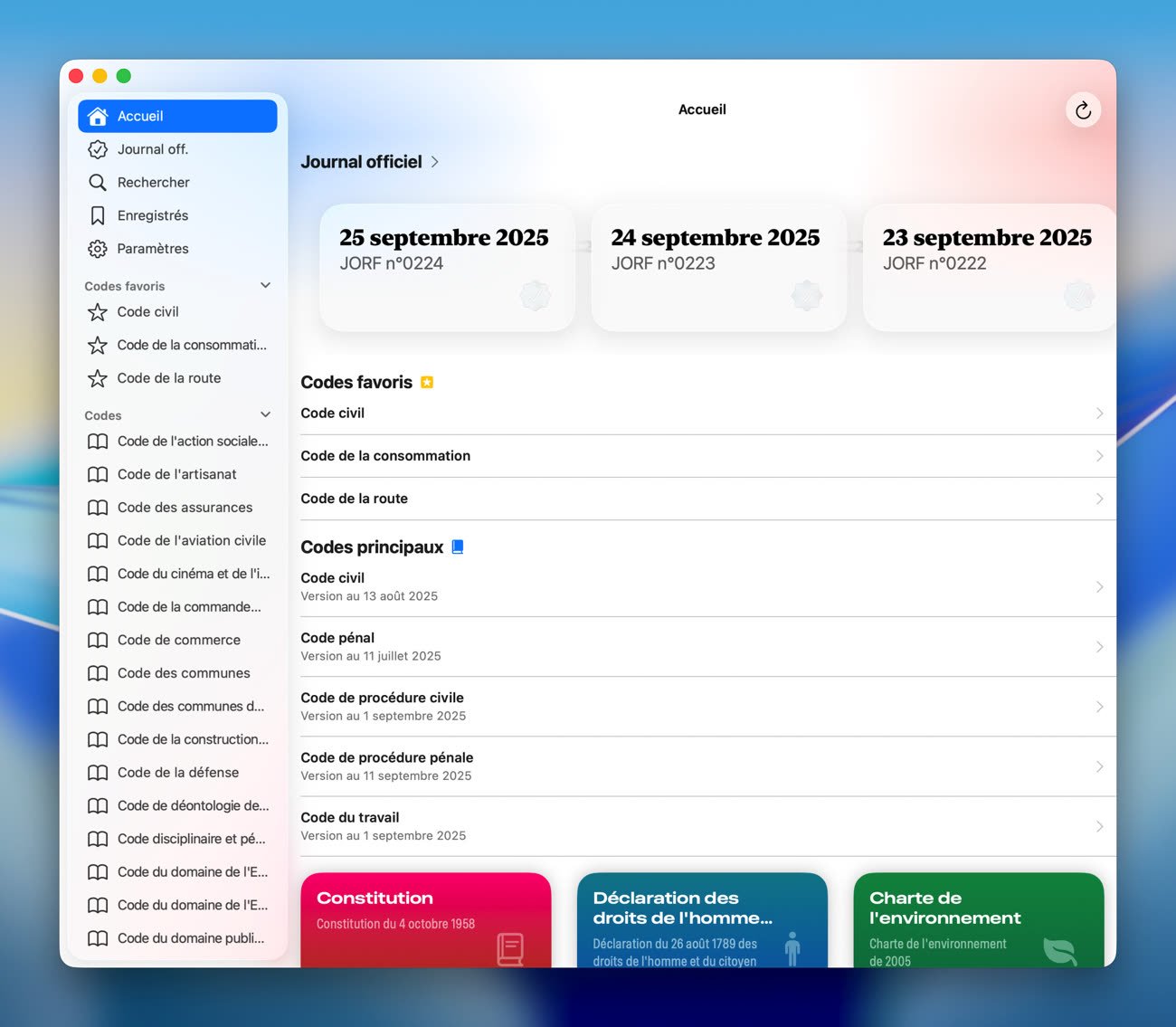Open Paramètres in the sidebar
The width and height of the screenshot is (1176, 1027).
[x=177, y=249]
